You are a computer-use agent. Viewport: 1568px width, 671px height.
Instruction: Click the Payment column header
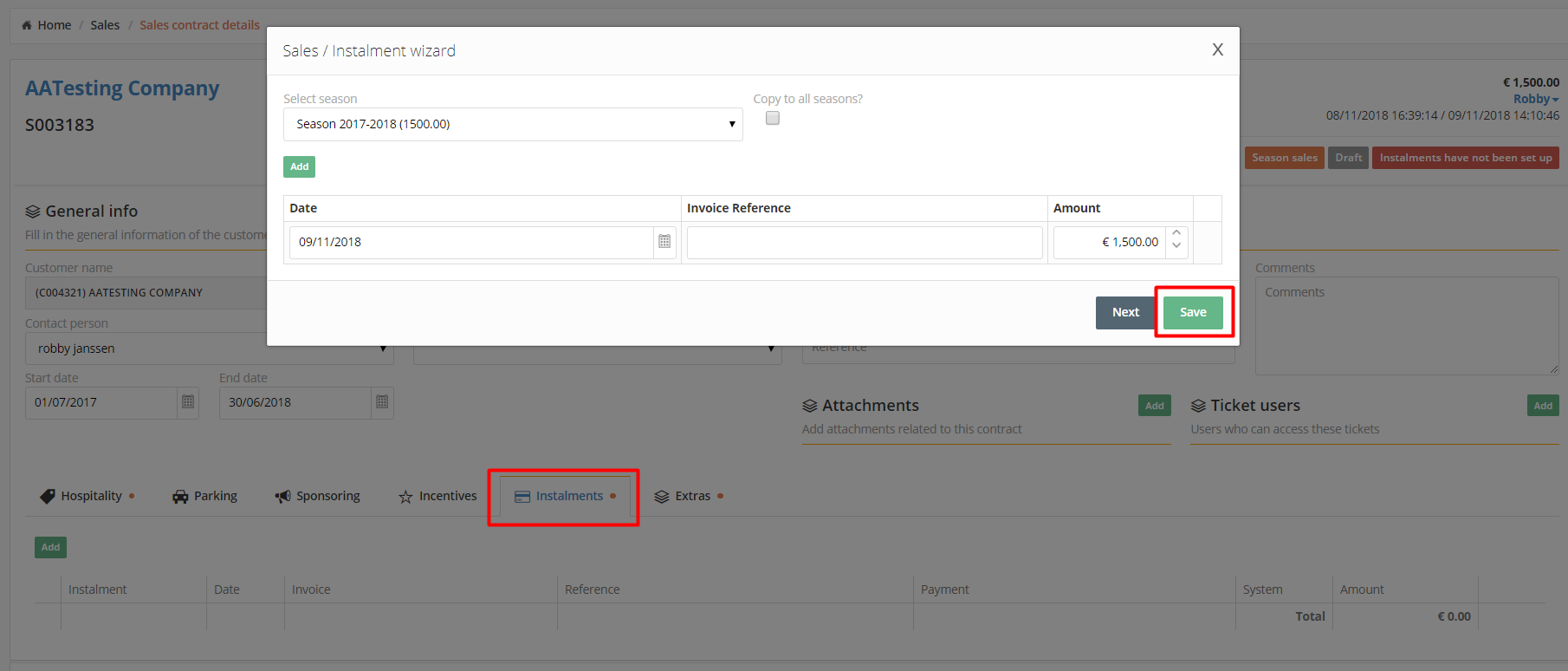coord(944,590)
